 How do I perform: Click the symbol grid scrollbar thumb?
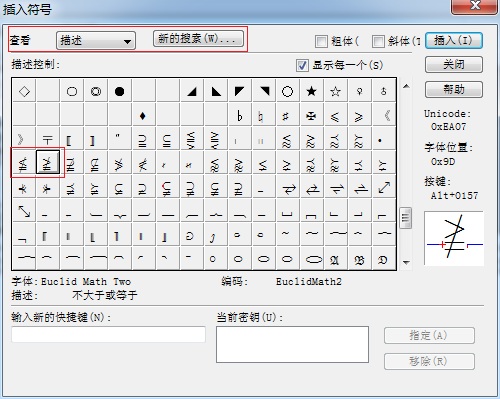[x=406, y=218]
